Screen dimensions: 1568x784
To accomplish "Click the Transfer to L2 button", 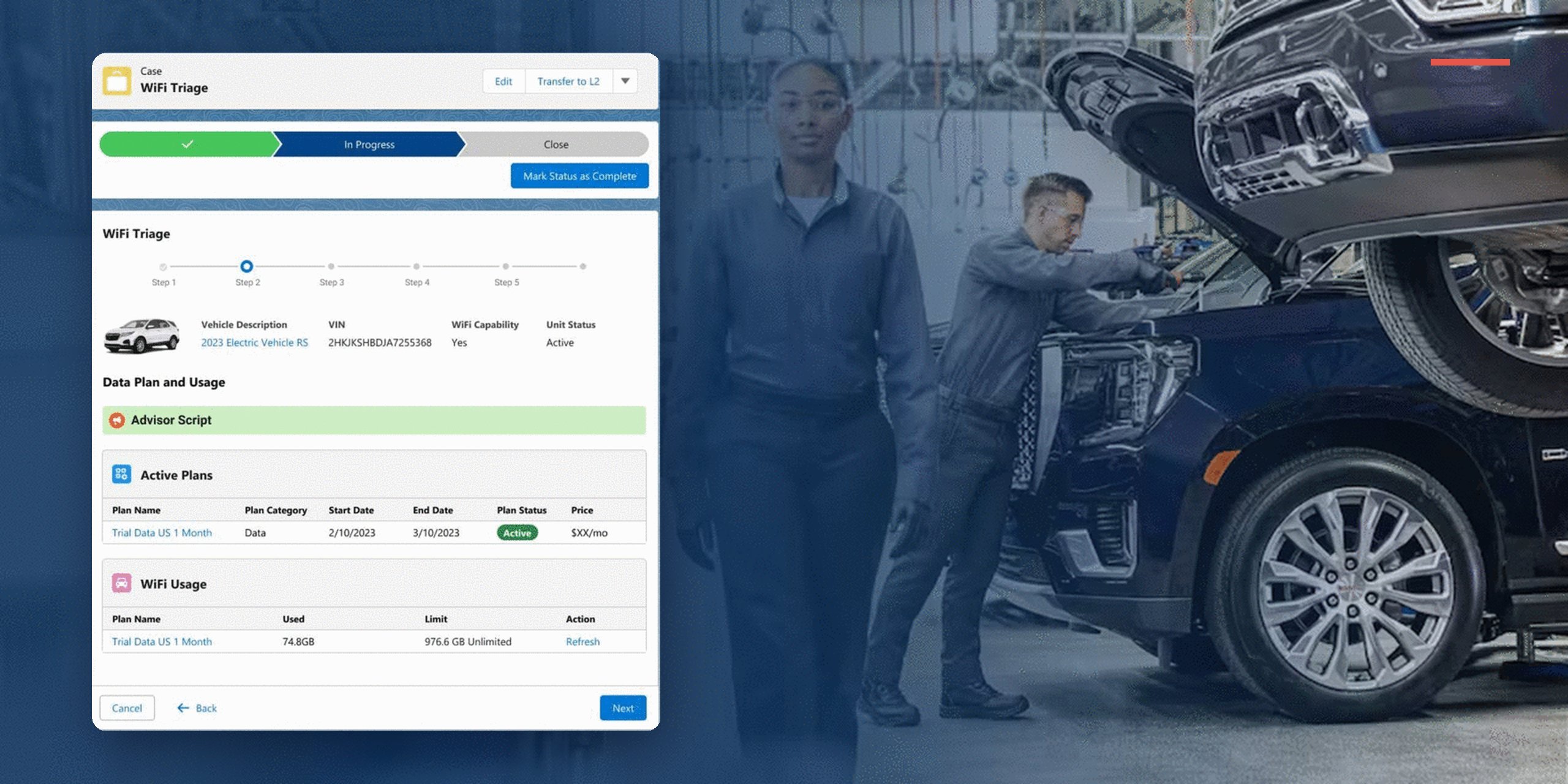I will click(x=568, y=81).
